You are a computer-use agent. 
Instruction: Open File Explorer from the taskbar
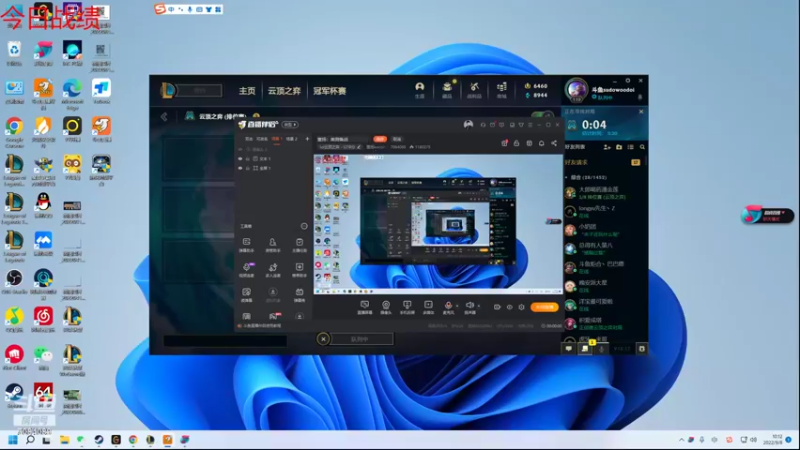coord(64,440)
